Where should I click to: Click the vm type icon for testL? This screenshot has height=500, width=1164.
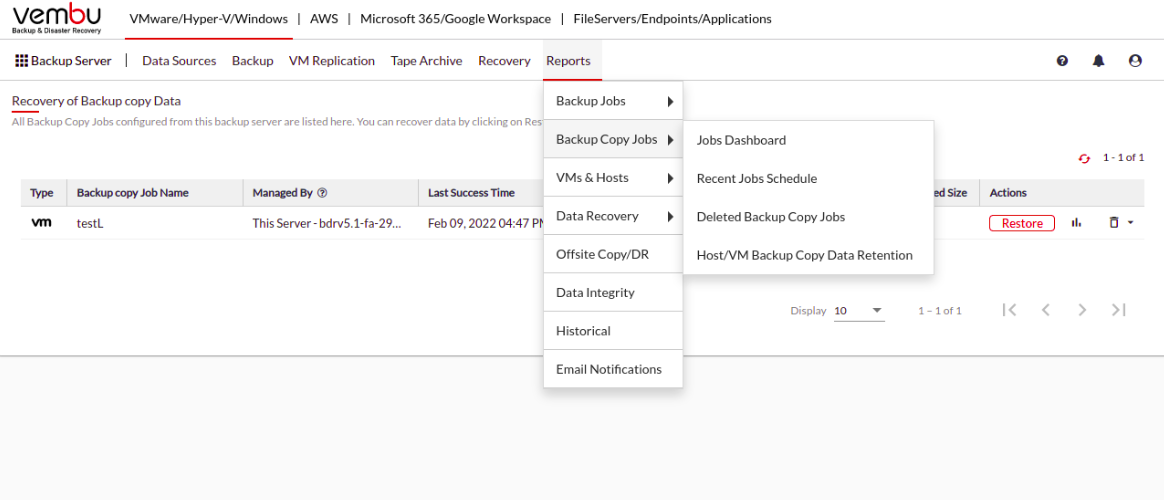click(42, 223)
